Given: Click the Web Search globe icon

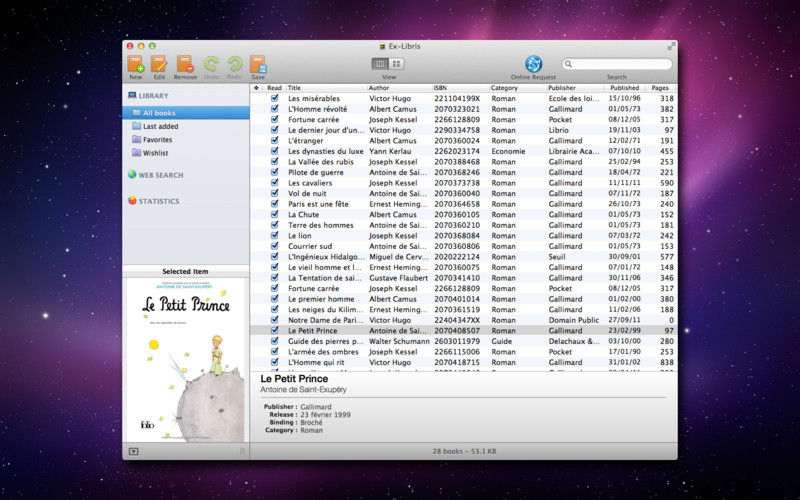Looking at the screenshot, I should coord(132,174).
